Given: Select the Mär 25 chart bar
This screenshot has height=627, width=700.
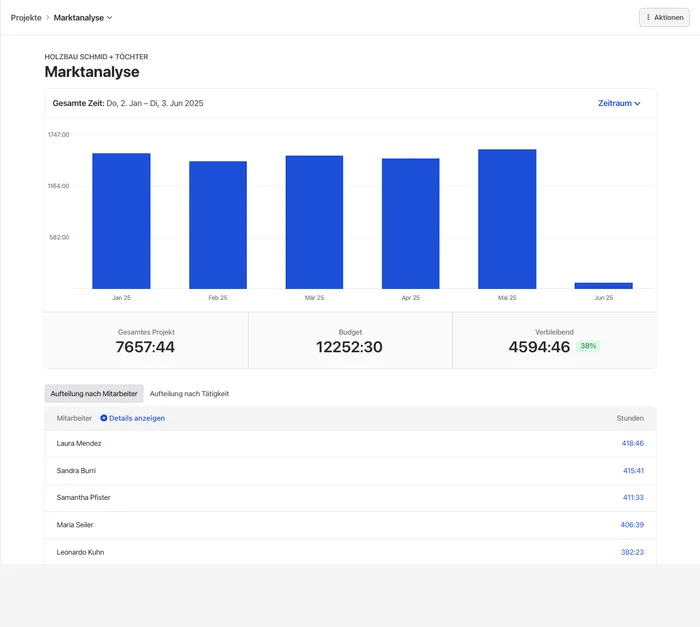Looking at the screenshot, I should [x=314, y=222].
